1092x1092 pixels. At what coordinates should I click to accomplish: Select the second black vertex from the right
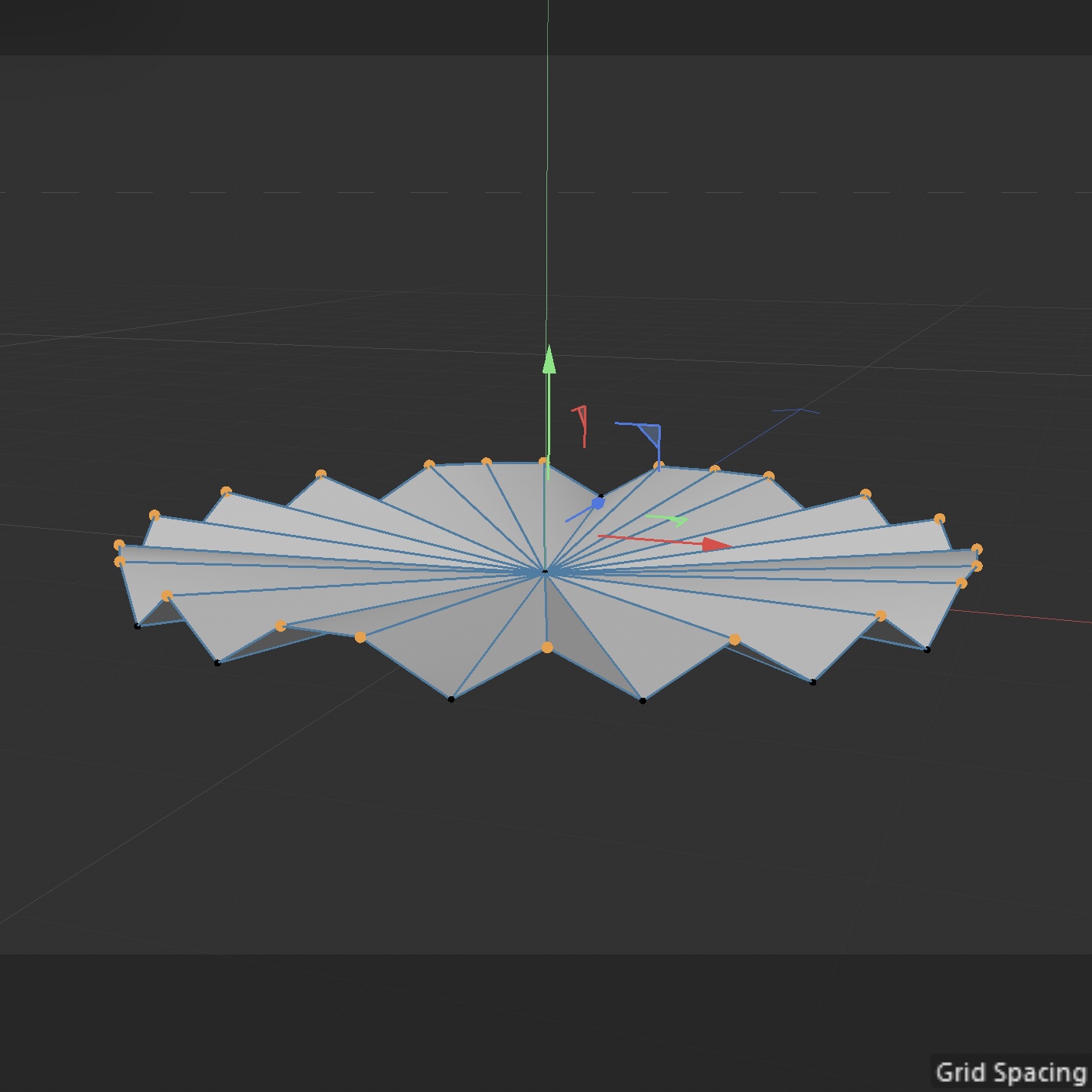click(813, 682)
